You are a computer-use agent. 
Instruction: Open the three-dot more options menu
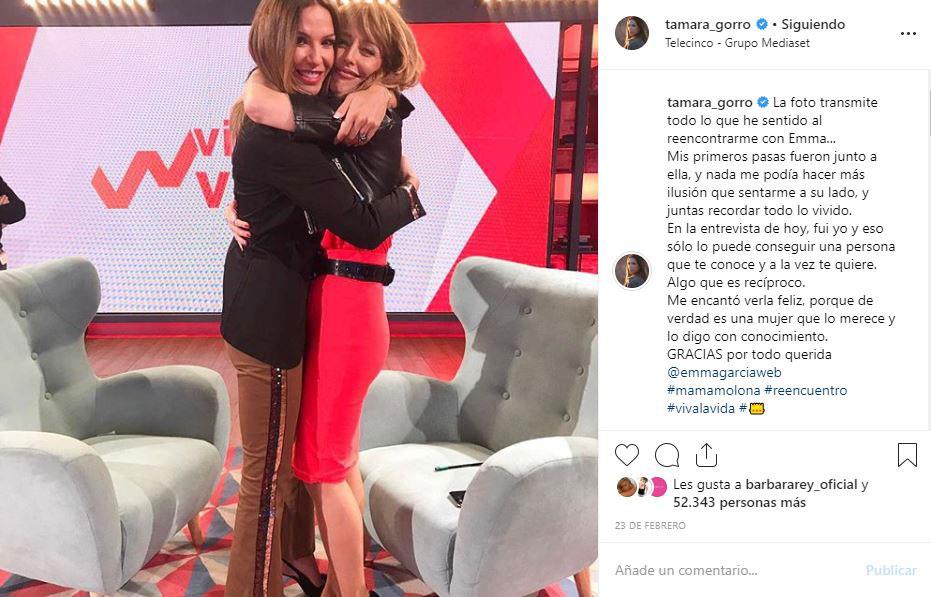[908, 33]
